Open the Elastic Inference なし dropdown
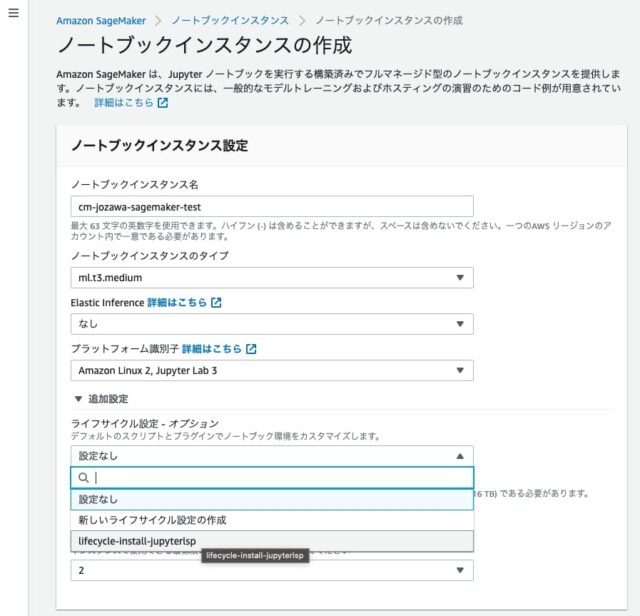Image resolution: width=640 pixels, height=616 pixels. click(x=272, y=324)
